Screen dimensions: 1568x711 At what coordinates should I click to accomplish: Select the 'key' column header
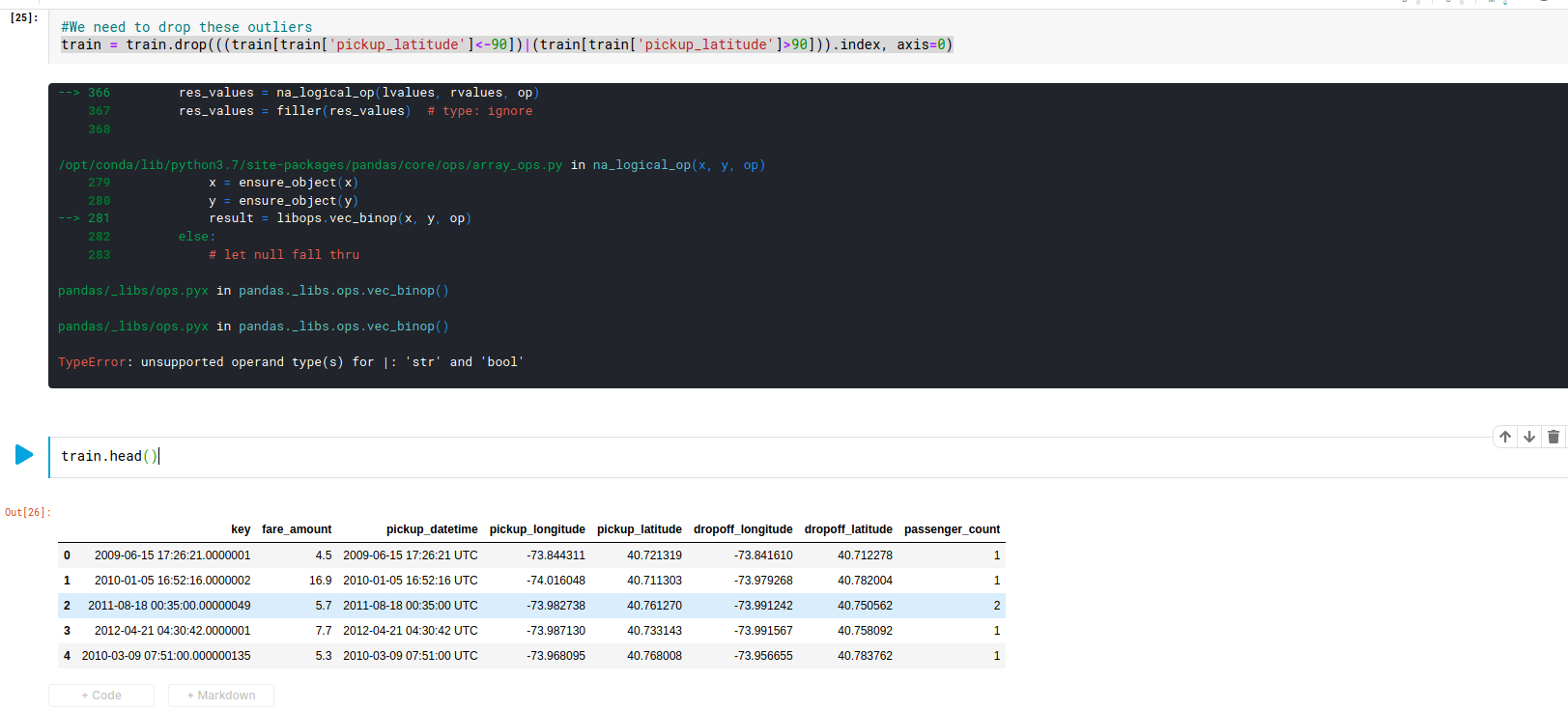[x=241, y=529]
